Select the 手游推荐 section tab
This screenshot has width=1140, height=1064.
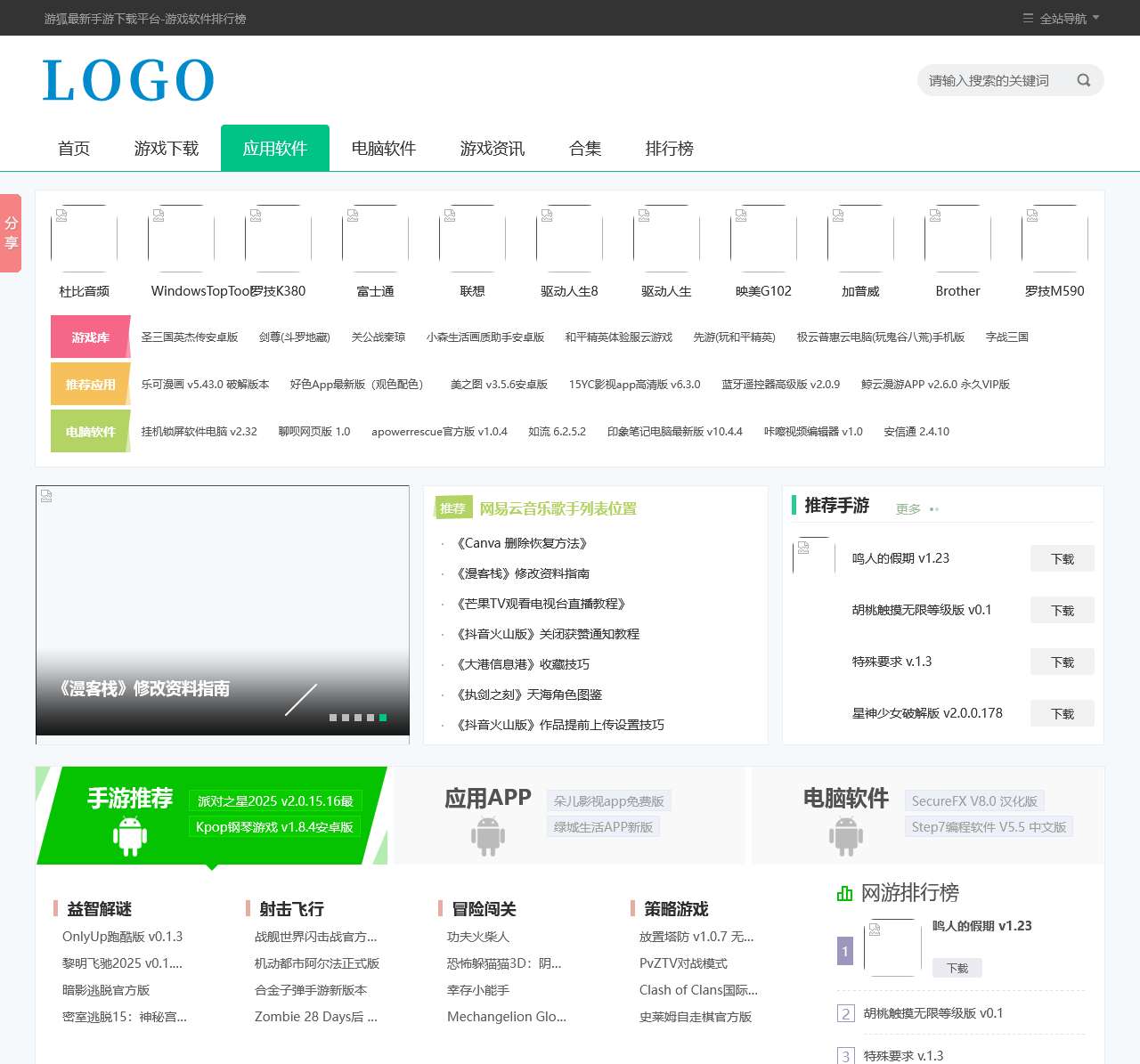pos(130,798)
